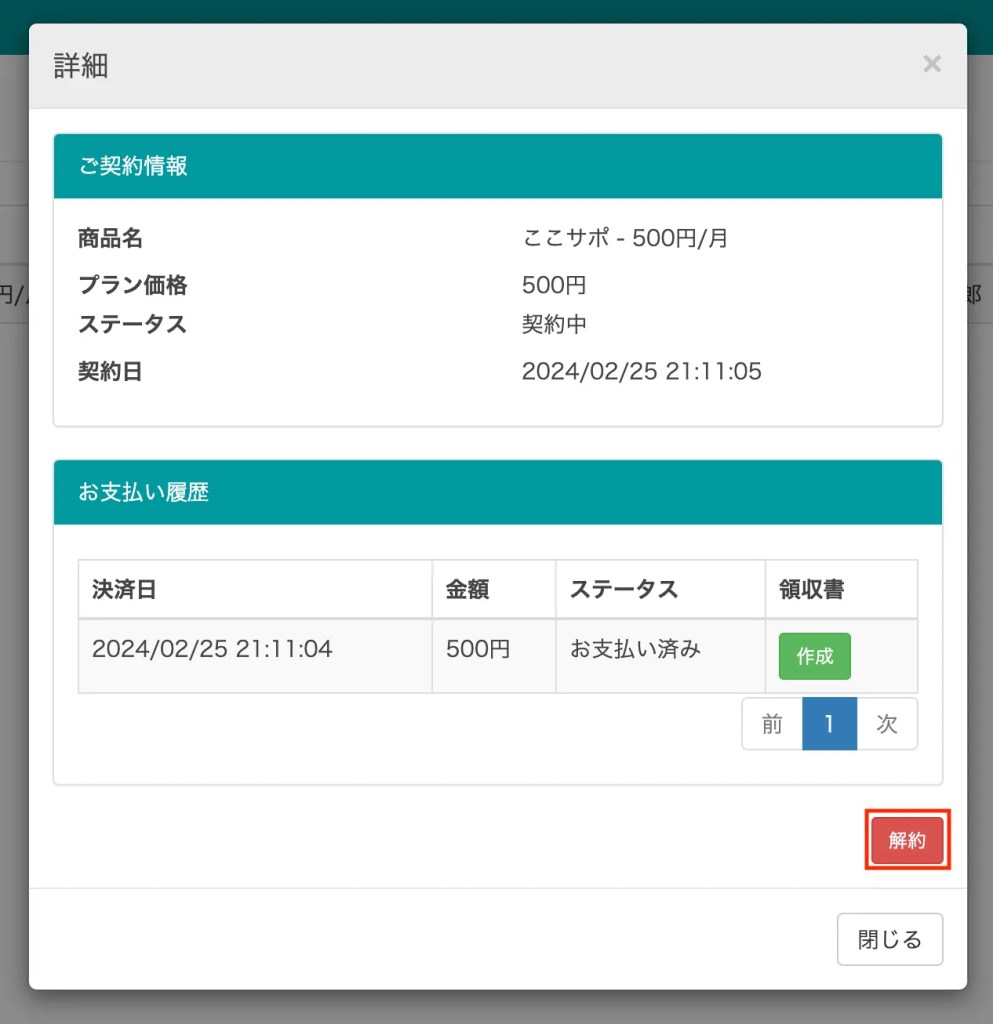Click the 500円 amount cell in payment history
The image size is (993, 1024).
pyautogui.click(x=478, y=649)
